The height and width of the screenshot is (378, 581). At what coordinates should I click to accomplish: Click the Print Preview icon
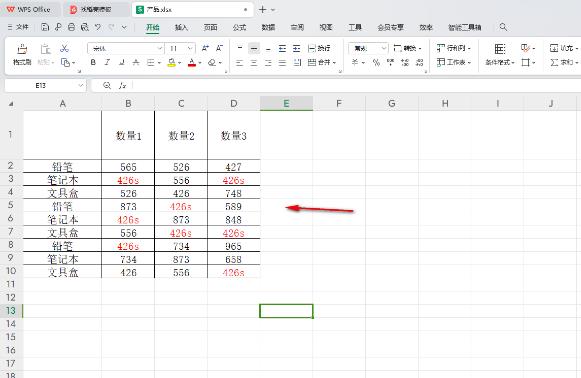(x=85, y=27)
